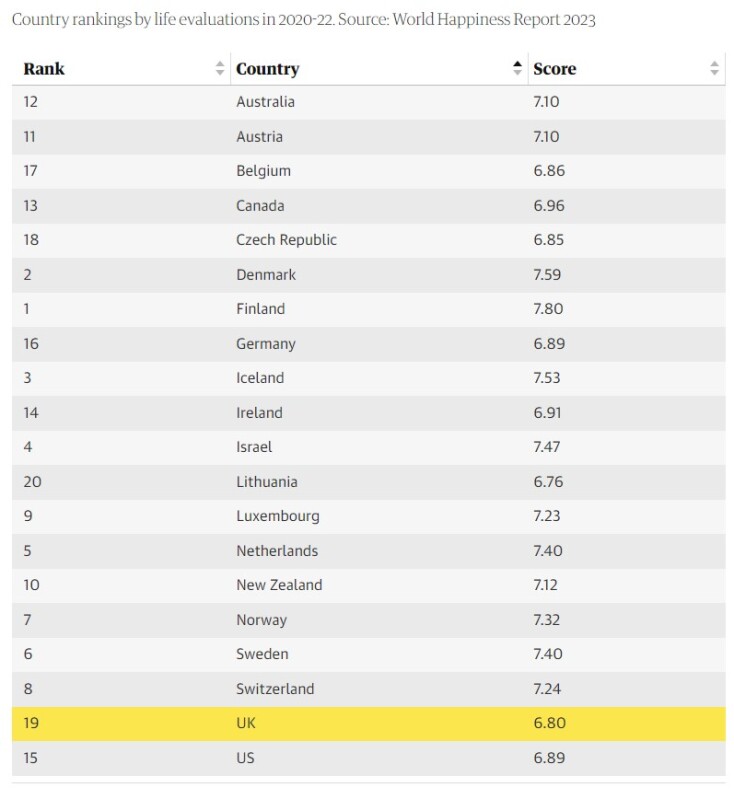This screenshot has width=734, height=799.
Task: Click the Luxembourg country name
Action: (278, 516)
